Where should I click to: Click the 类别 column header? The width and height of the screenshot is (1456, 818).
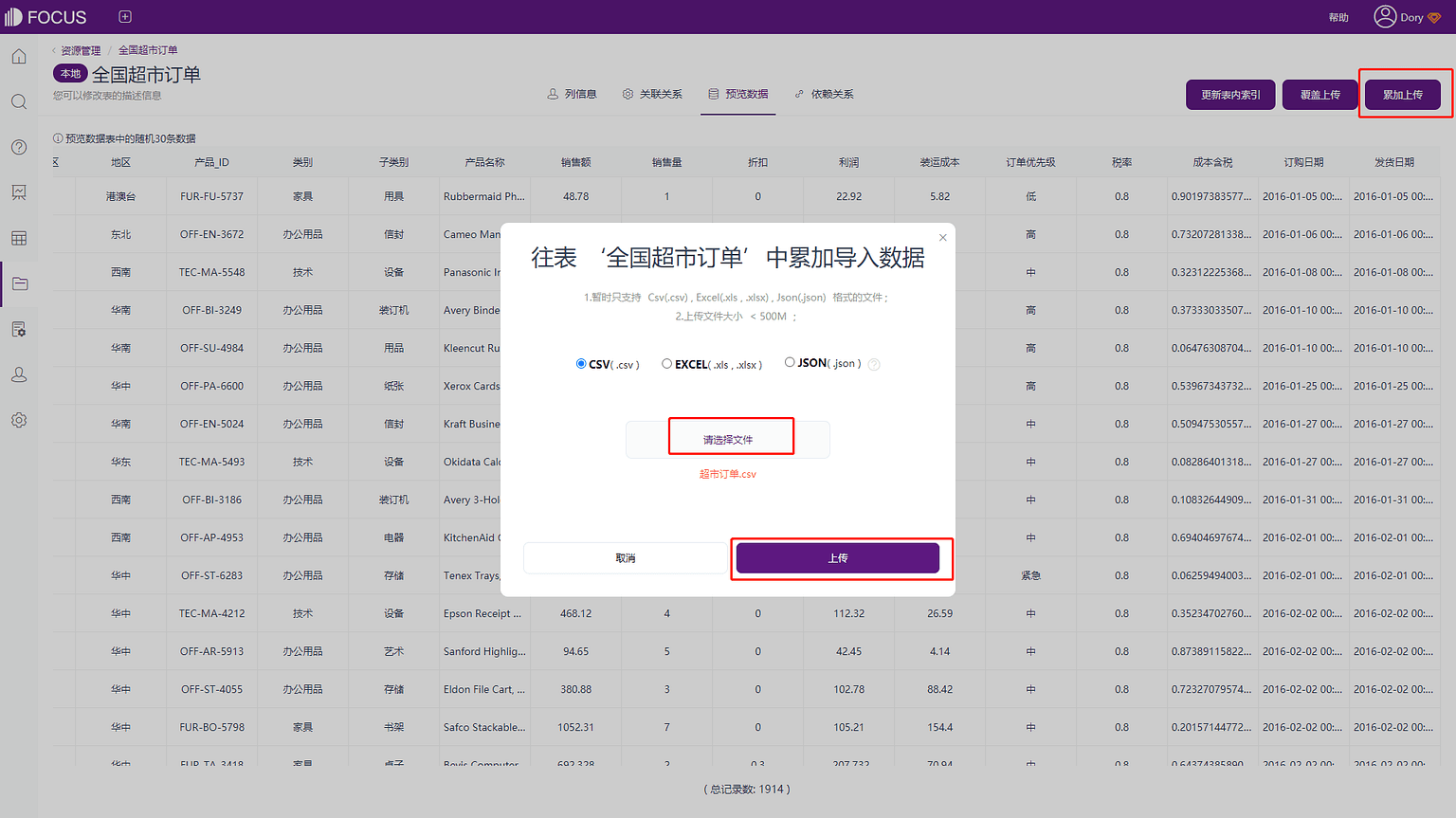click(x=303, y=162)
